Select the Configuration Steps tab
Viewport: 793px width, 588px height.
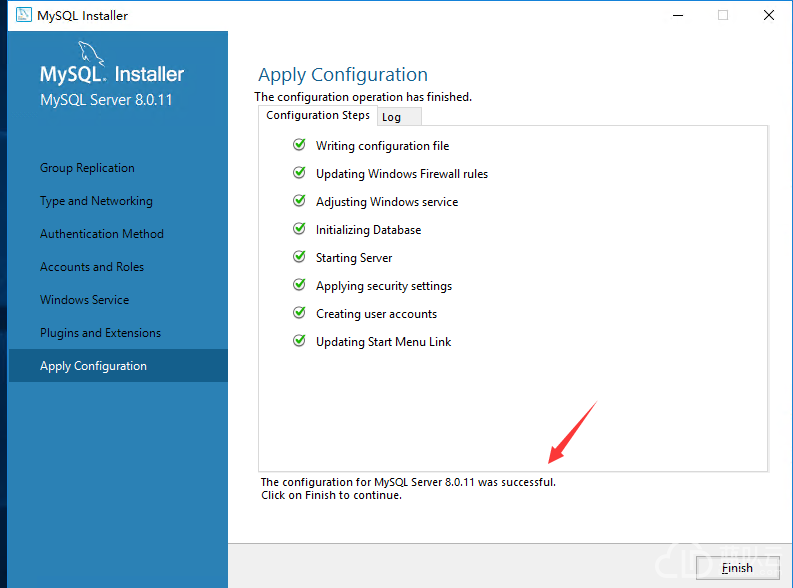[318, 115]
